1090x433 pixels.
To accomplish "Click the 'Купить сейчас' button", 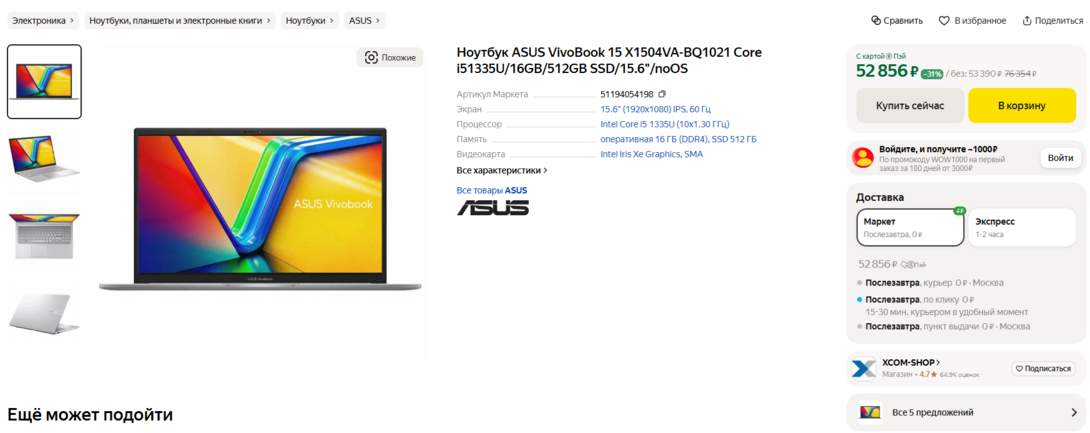I will pyautogui.click(x=910, y=106).
